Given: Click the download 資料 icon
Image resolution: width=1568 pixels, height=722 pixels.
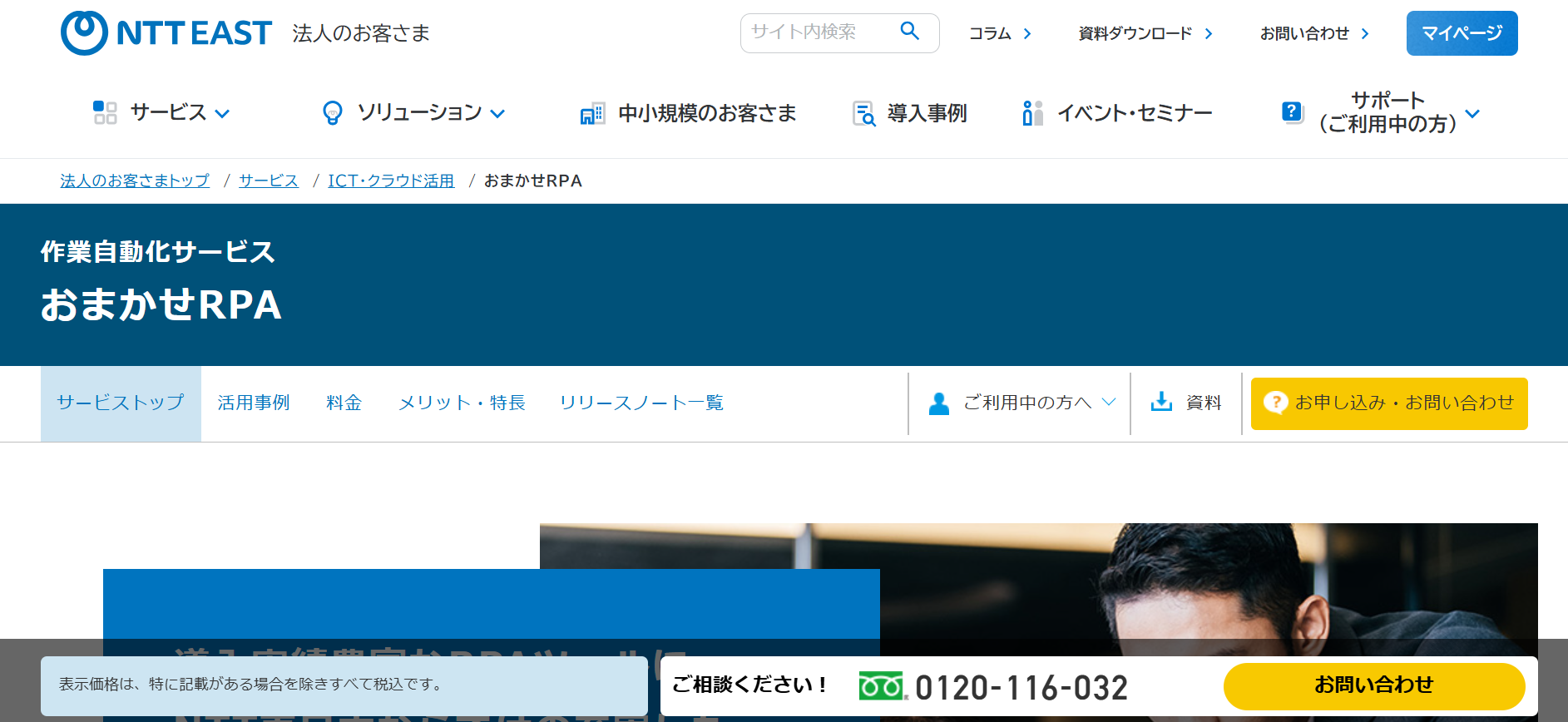Looking at the screenshot, I should click(1161, 403).
